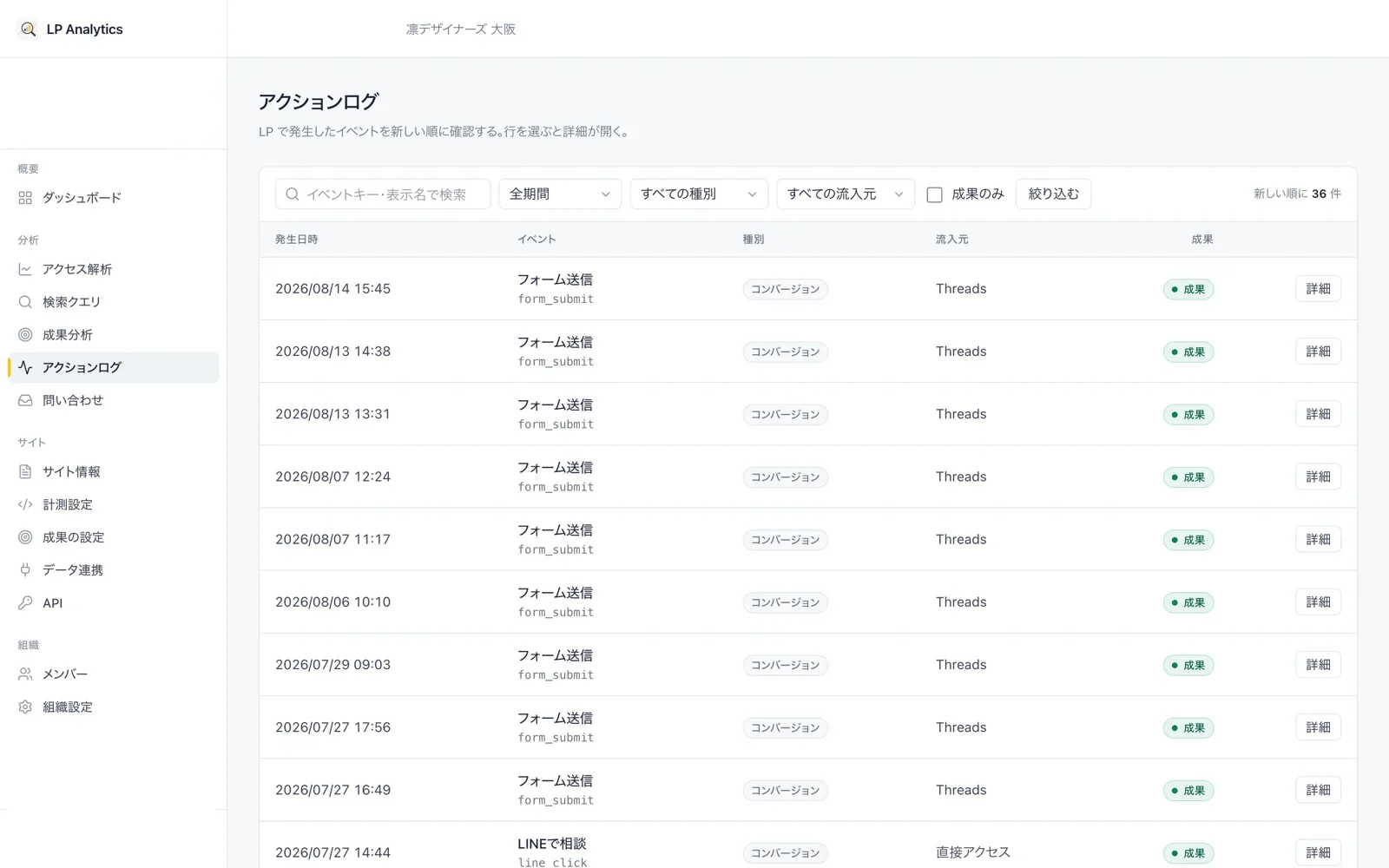Click the 計測設定 code icon
1389x868 pixels.
click(25, 504)
